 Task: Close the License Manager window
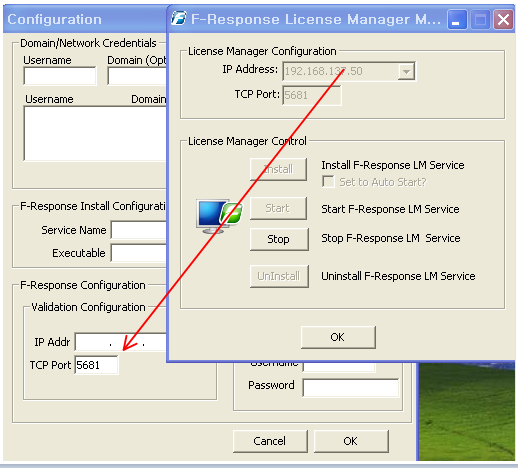[503, 19]
